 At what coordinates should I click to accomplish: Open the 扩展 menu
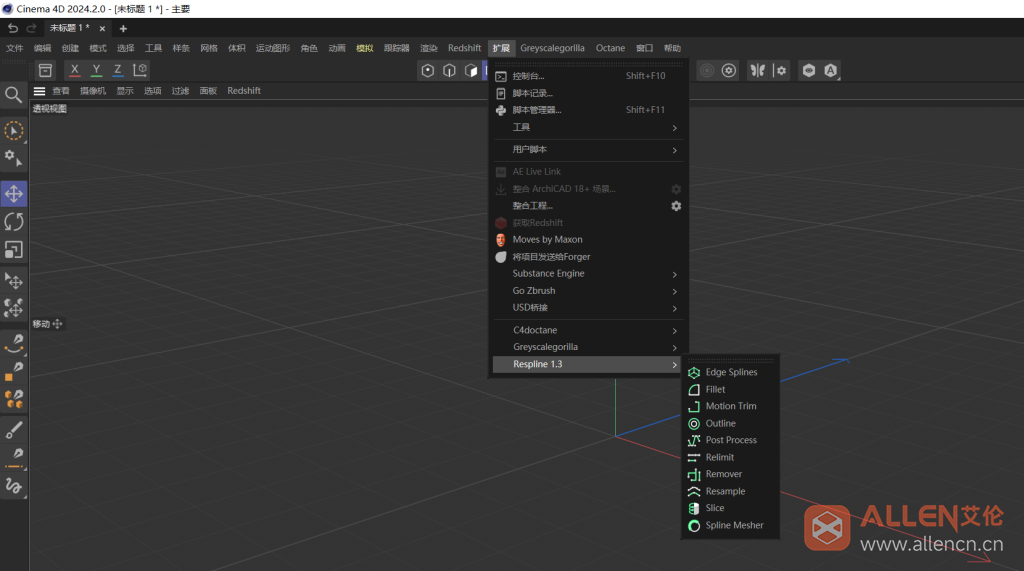coord(501,48)
